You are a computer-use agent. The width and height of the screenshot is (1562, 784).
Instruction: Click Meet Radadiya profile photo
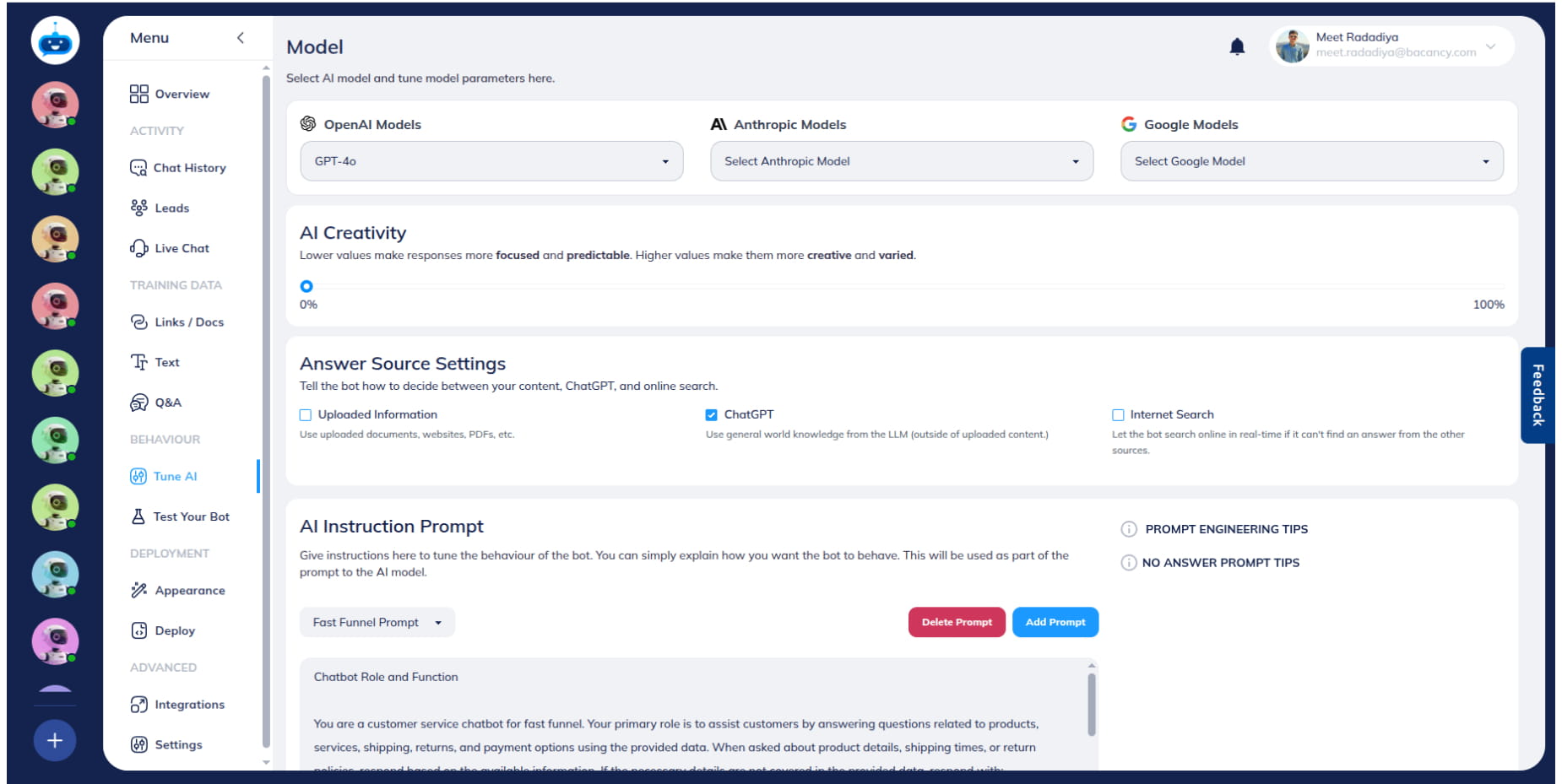point(1292,46)
